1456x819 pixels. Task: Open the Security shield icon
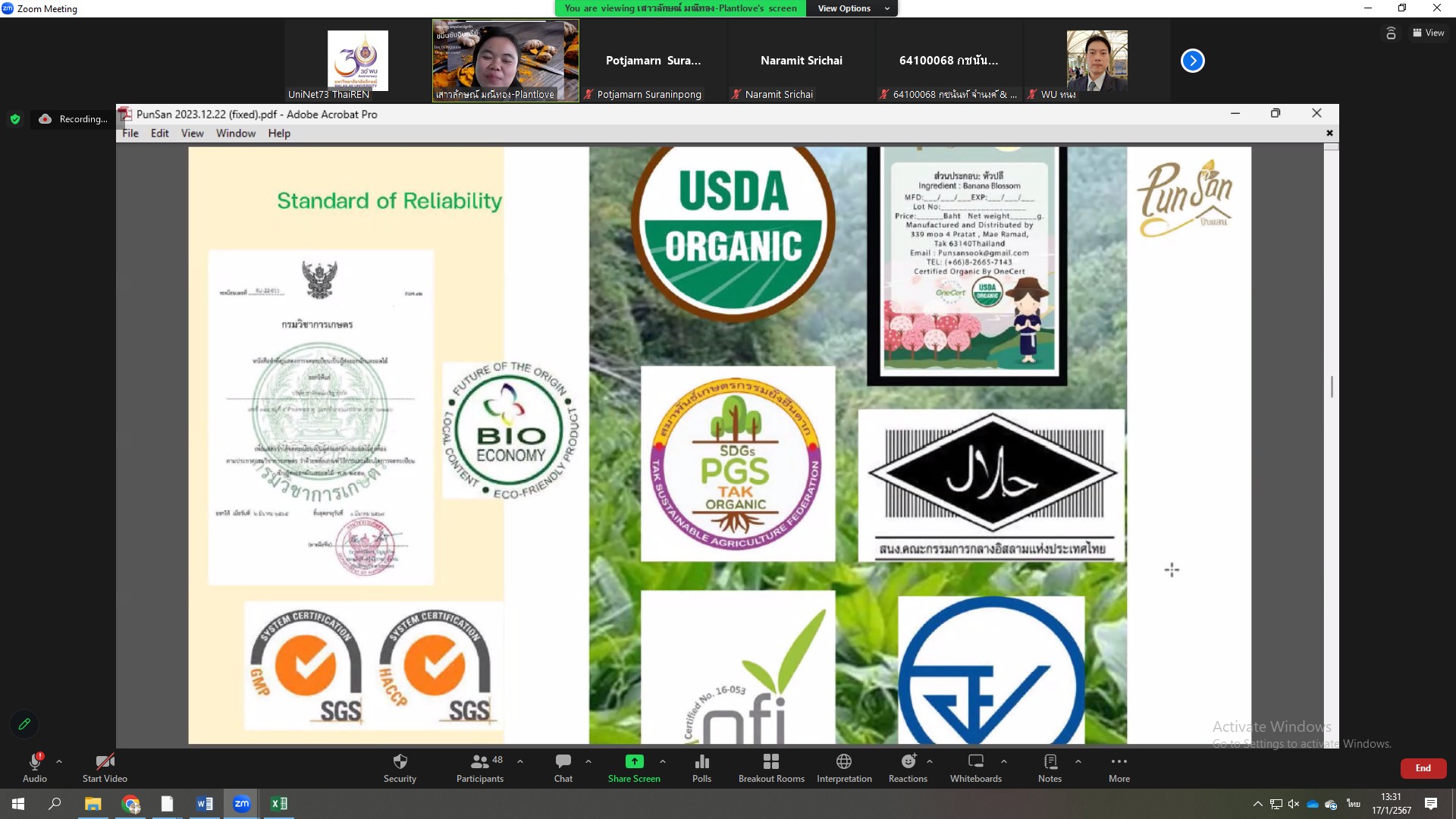pos(400,762)
